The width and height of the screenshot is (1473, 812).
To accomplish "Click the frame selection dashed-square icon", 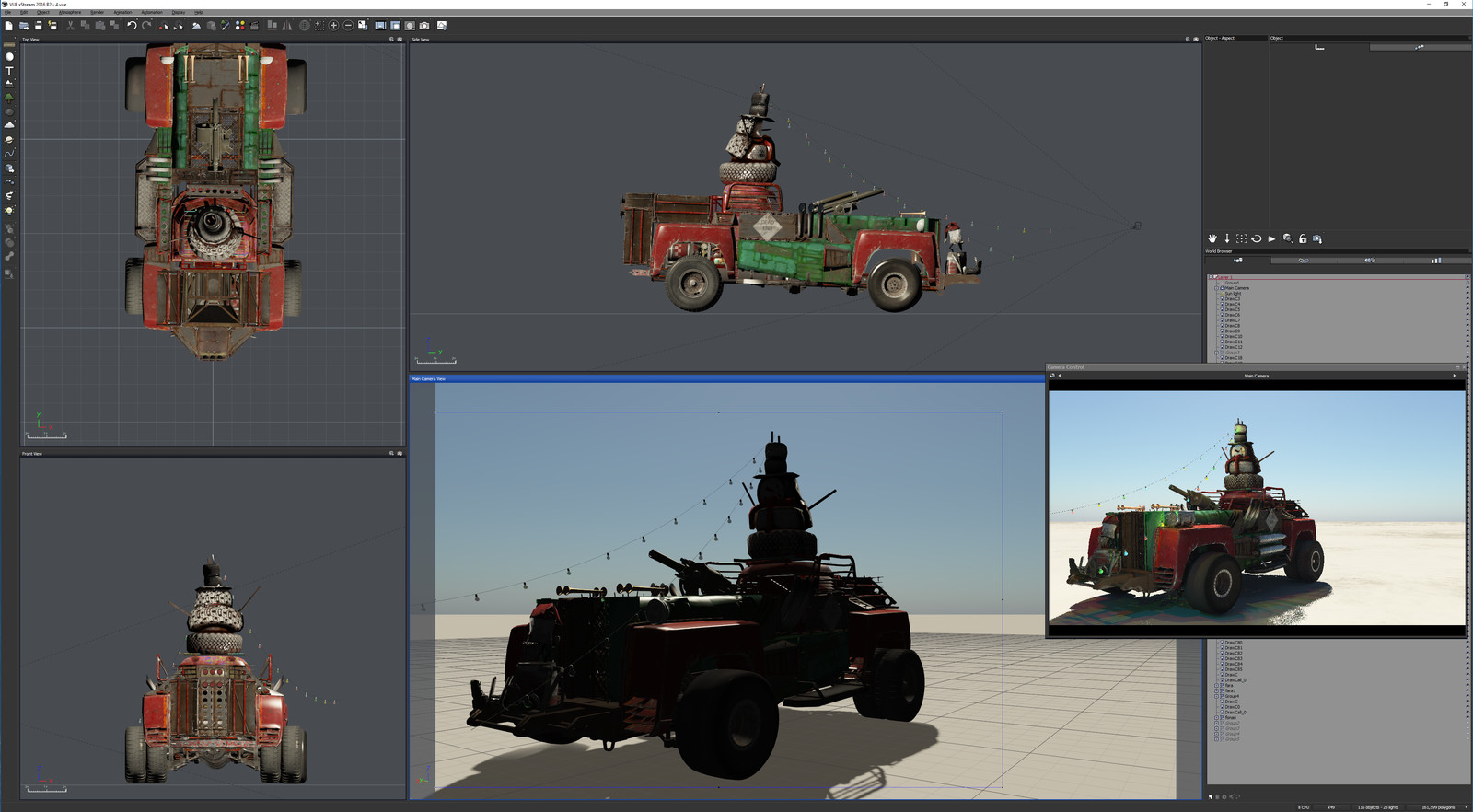I will coord(1242,238).
